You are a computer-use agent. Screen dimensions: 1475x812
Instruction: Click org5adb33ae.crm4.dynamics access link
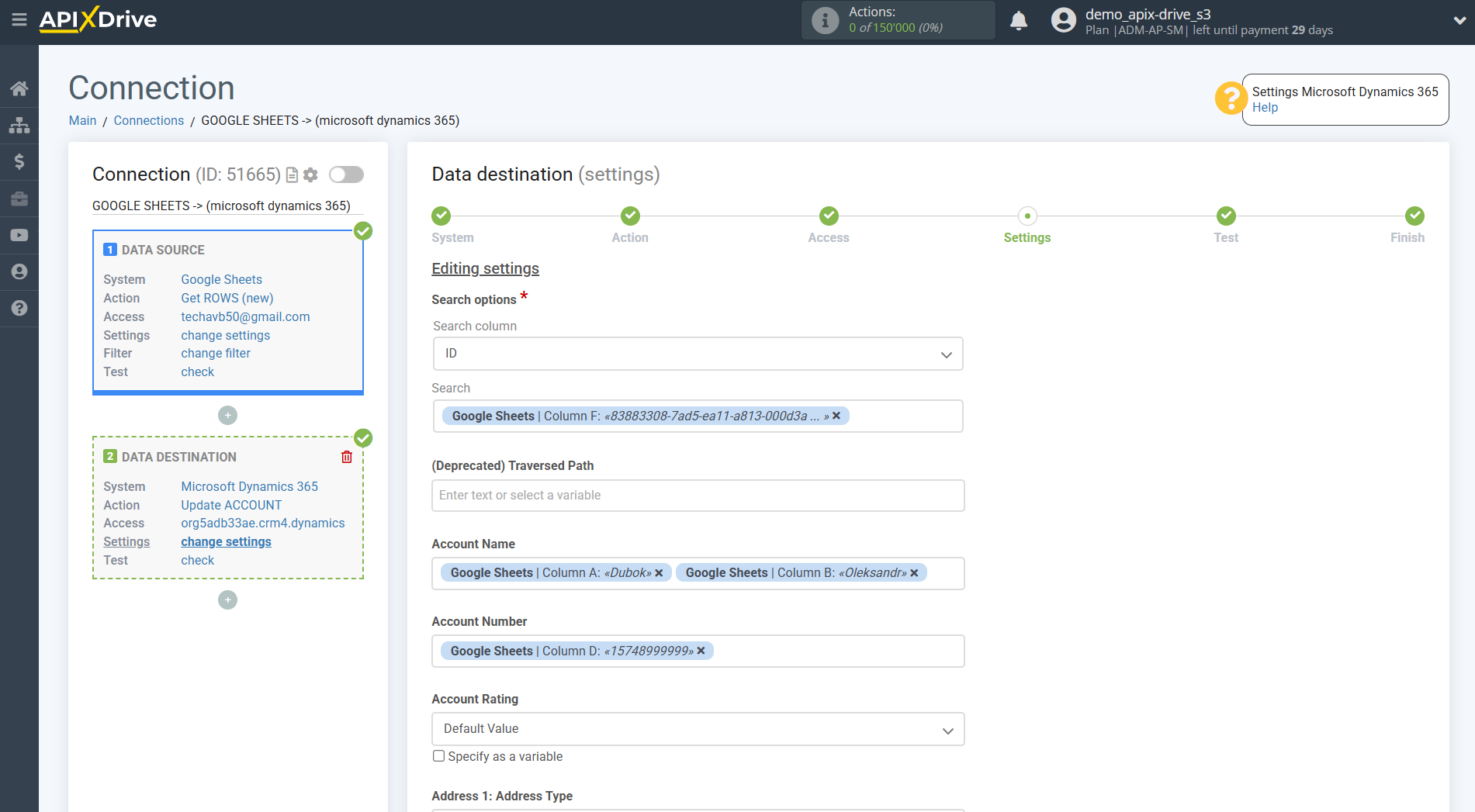(x=263, y=523)
